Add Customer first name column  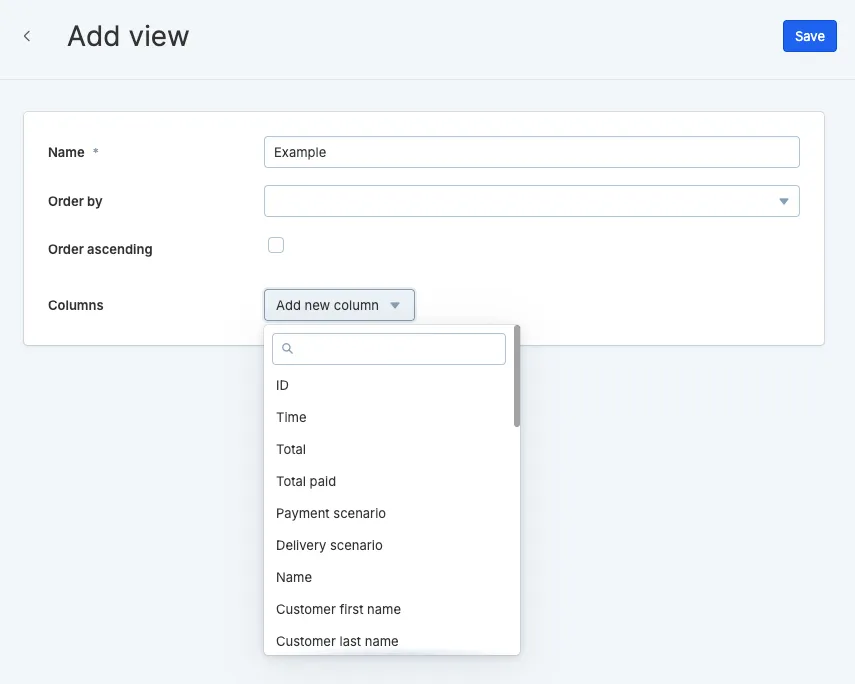(389, 609)
